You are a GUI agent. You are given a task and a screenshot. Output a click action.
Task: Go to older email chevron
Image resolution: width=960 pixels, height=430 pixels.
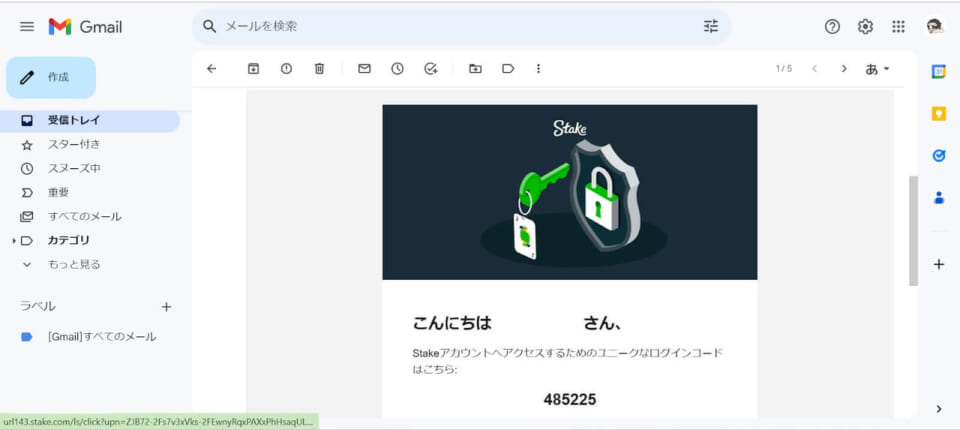pyautogui.click(x=844, y=69)
